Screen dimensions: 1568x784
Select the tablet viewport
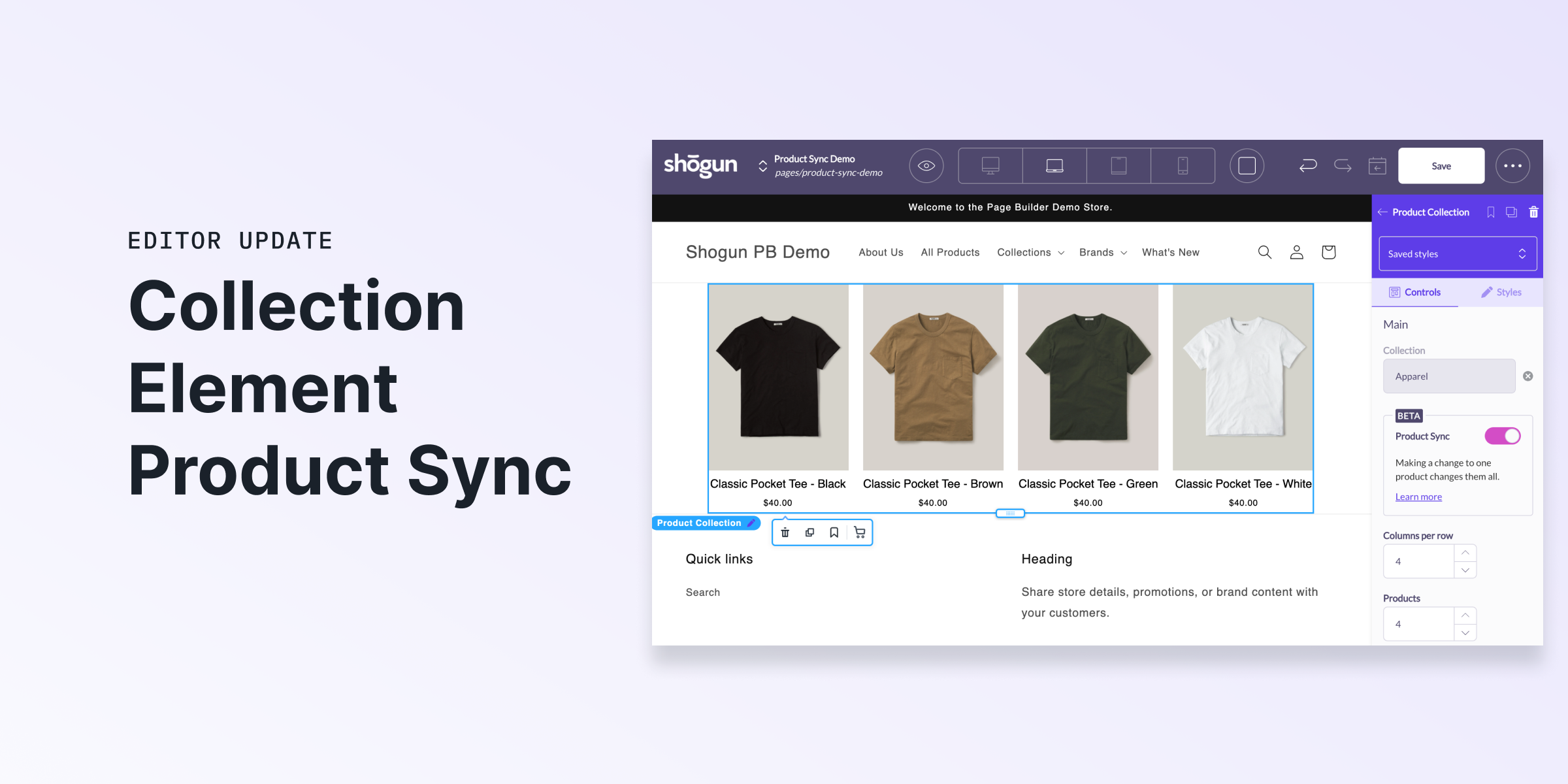(1119, 166)
